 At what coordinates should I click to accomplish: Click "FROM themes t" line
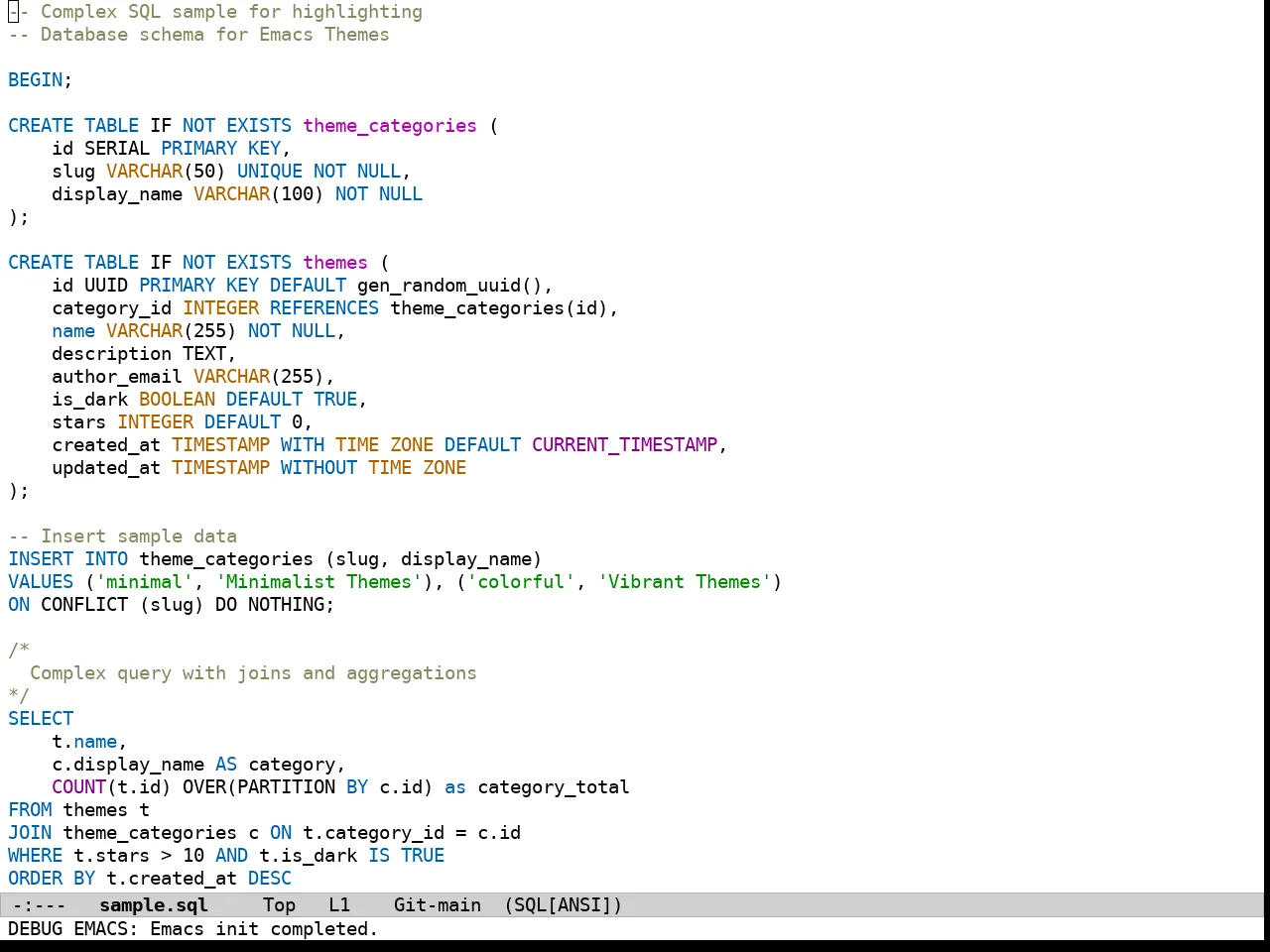(x=78, y=809)
